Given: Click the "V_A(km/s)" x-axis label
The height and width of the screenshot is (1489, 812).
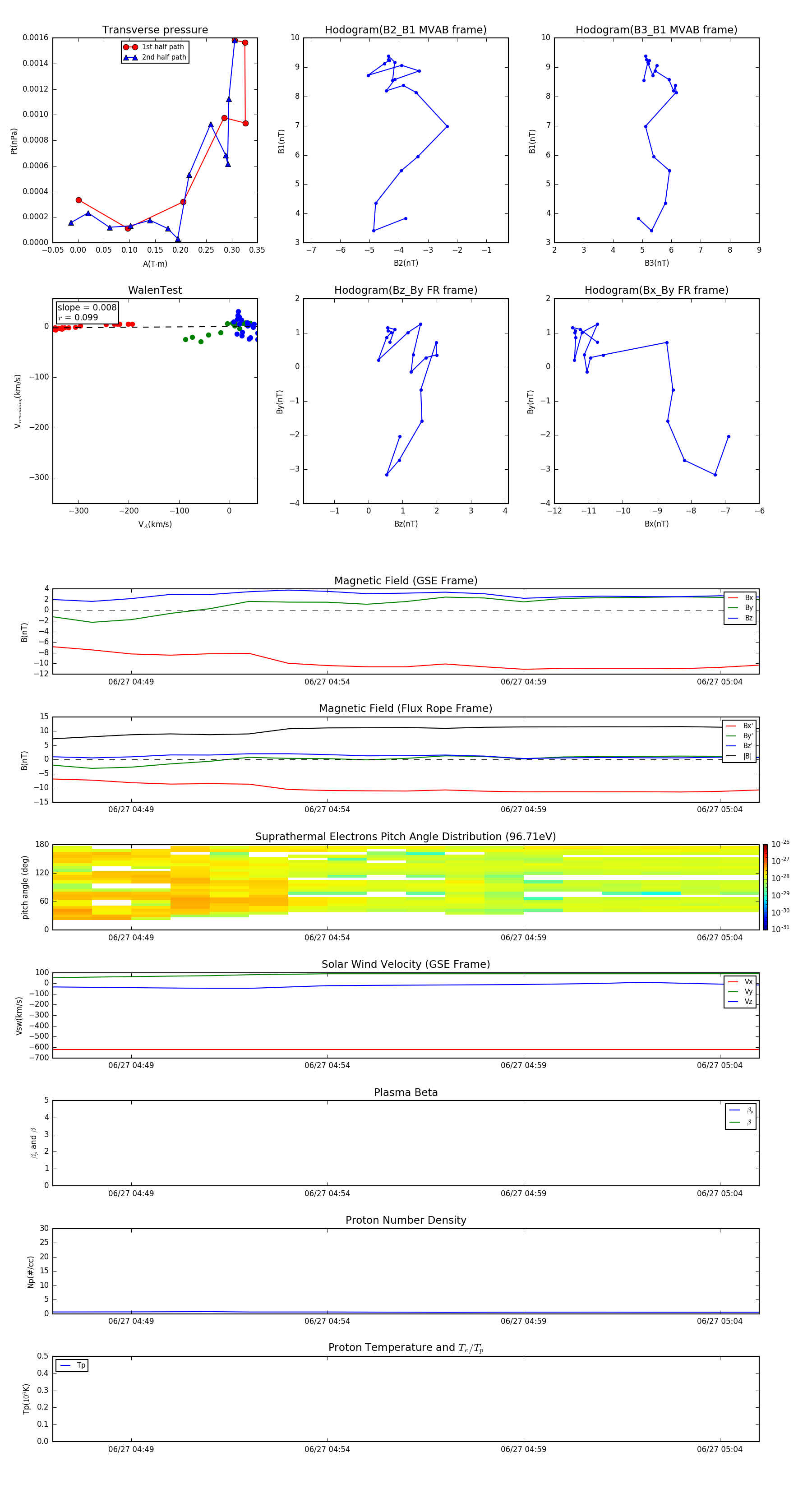Looking at the screenshot, I should pyautogui.click(x=155, y=524).
